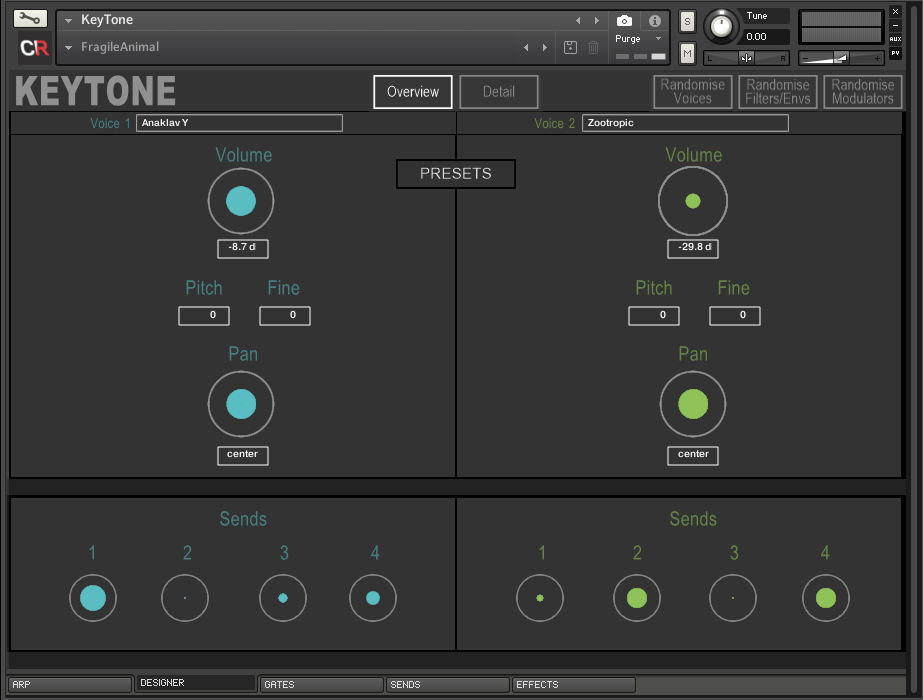Solo the KeyTone instrument with the S button
Image resolution: width=923 pixels, height=700 pixels.
(x=686, y=21)
